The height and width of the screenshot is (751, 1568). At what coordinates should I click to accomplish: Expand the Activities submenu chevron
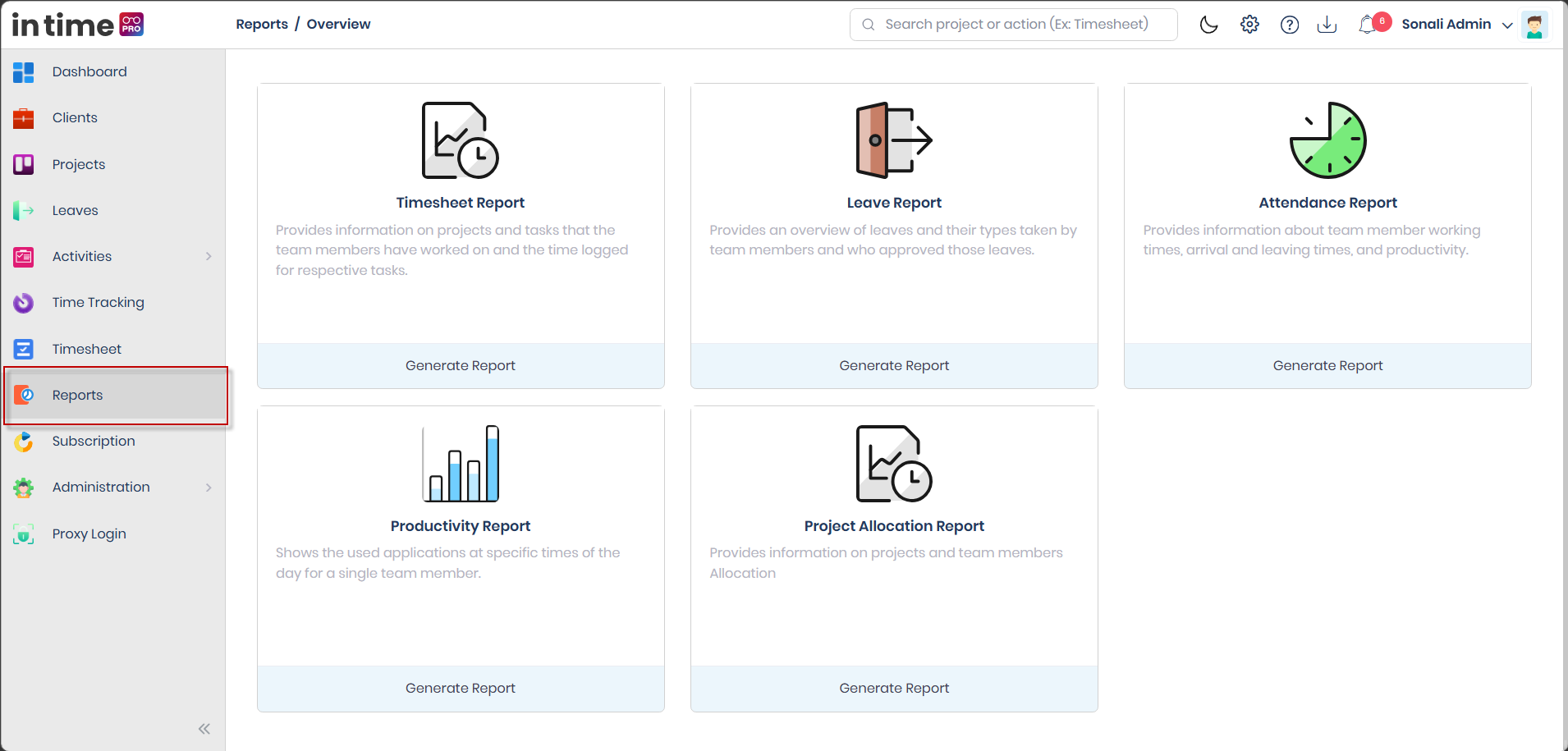(x=209, y=257)
